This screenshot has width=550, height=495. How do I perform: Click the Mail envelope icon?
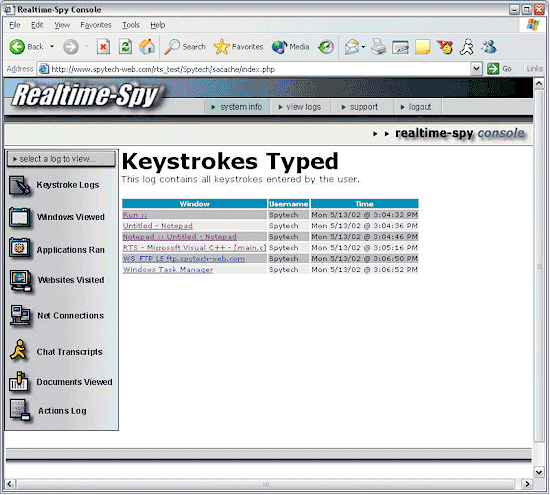352,47
